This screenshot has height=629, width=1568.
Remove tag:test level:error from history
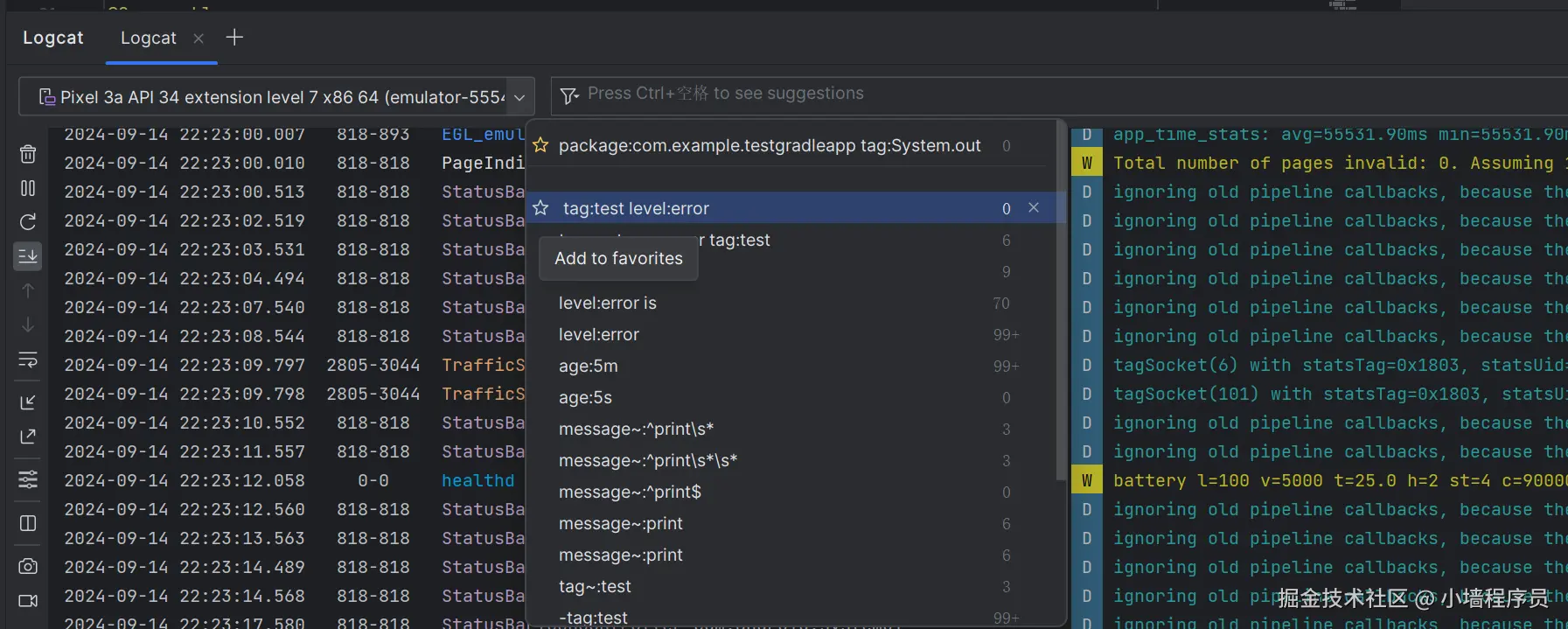pyautogui.click(x=1034, y=208)
